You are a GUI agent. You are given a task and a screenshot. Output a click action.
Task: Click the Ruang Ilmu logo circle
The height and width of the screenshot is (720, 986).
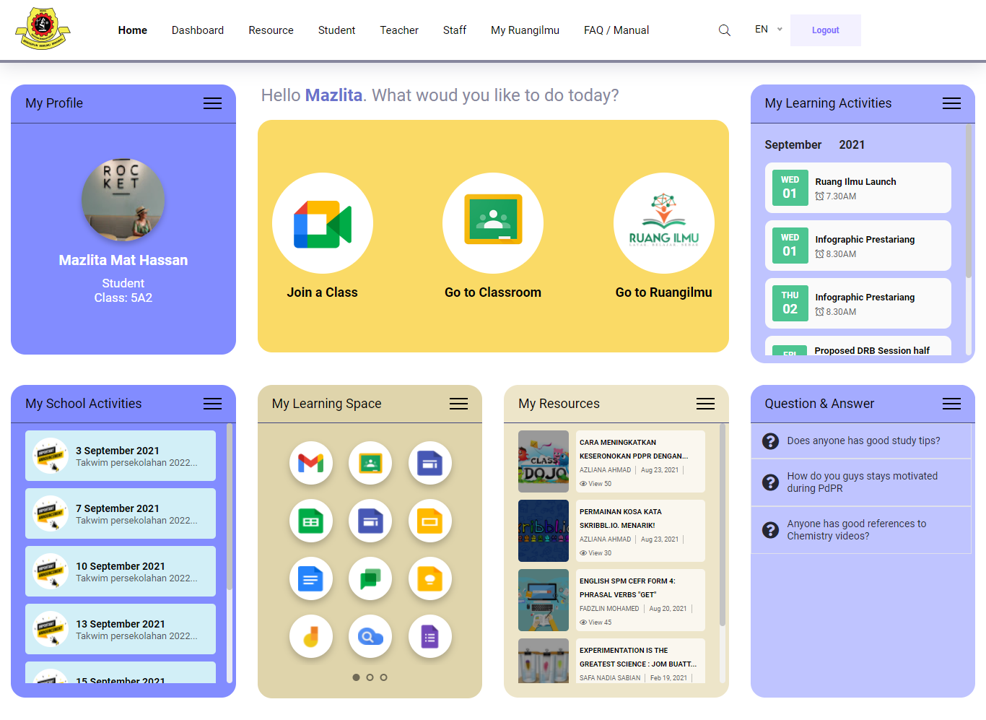click(x=664, y=223)
